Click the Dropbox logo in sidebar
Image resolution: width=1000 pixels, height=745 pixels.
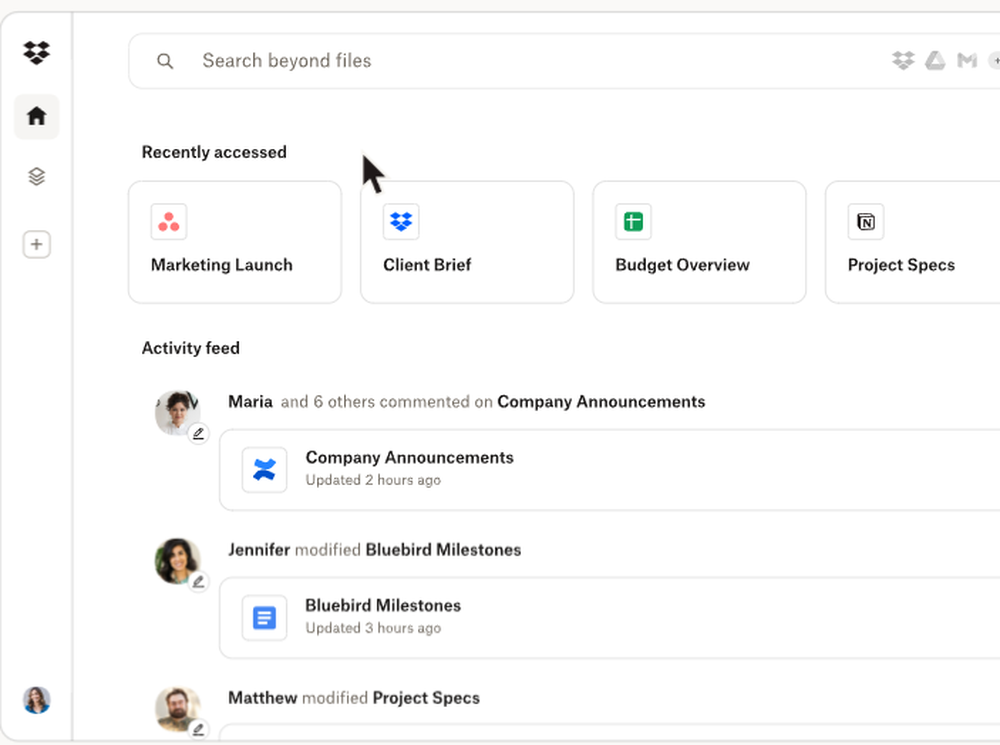[x=36, y=52]
